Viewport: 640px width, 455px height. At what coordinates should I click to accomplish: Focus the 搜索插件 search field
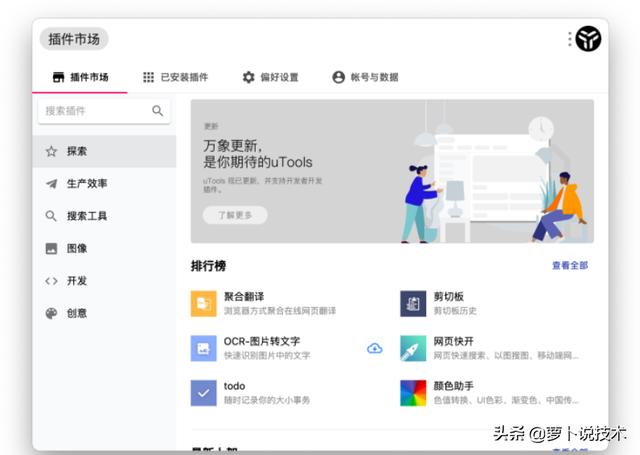(x=104, y=111)
